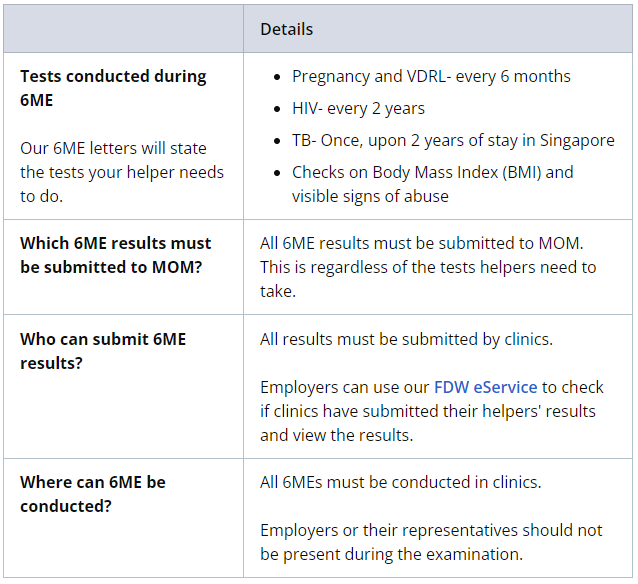
Task: Select the 'Who can submit 6ME results?' heading
Action: click(x=103, y=351)
